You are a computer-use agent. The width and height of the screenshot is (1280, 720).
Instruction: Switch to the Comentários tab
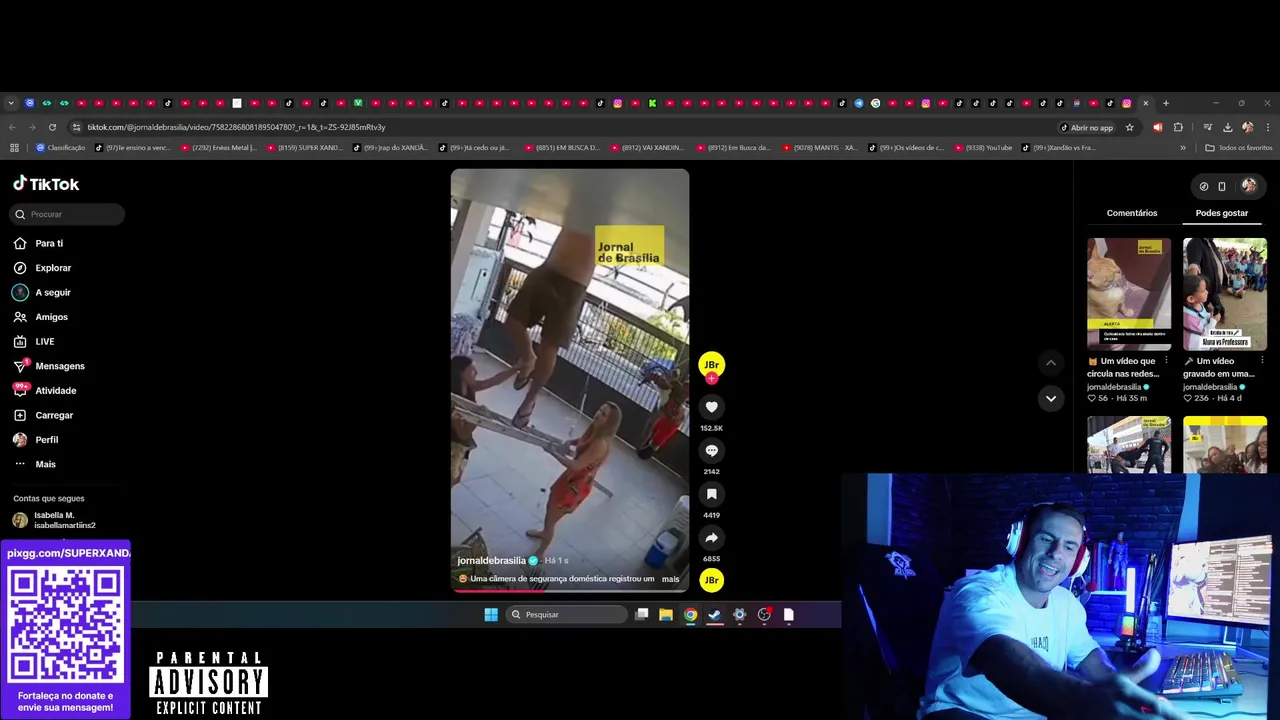point(1132,213)
